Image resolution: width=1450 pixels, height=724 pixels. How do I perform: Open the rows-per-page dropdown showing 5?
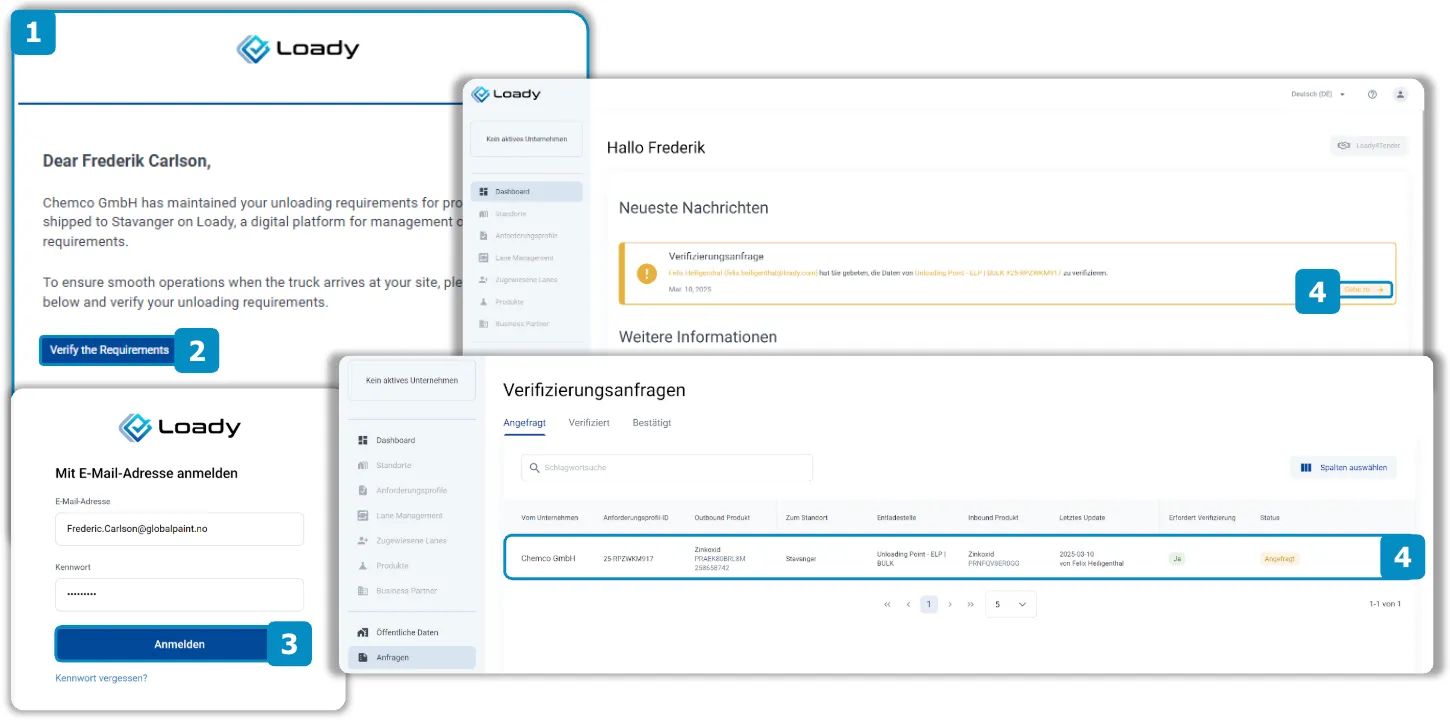point(1010,604)
